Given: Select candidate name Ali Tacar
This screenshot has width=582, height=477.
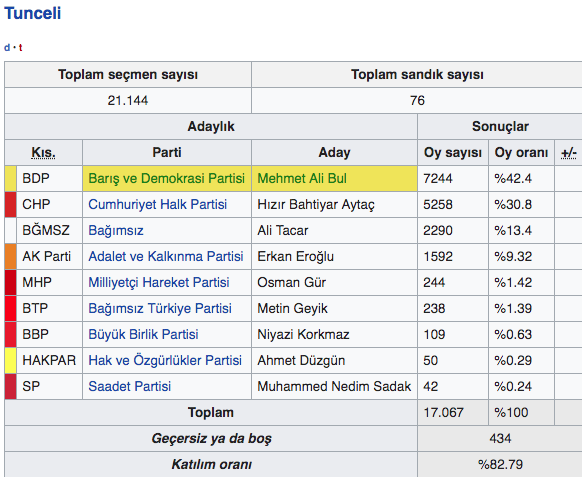Looking at the screenshot, I should pyautogui.click(x=283, y=231).
